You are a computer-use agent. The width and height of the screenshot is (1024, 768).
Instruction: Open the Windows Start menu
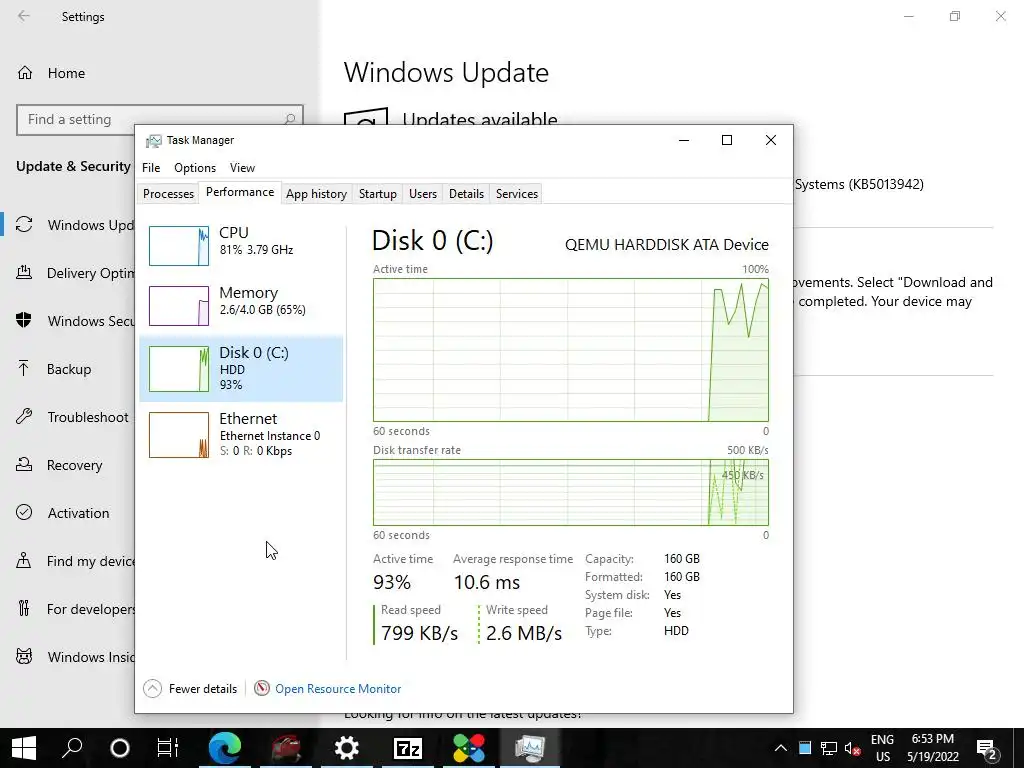(24, 748)
